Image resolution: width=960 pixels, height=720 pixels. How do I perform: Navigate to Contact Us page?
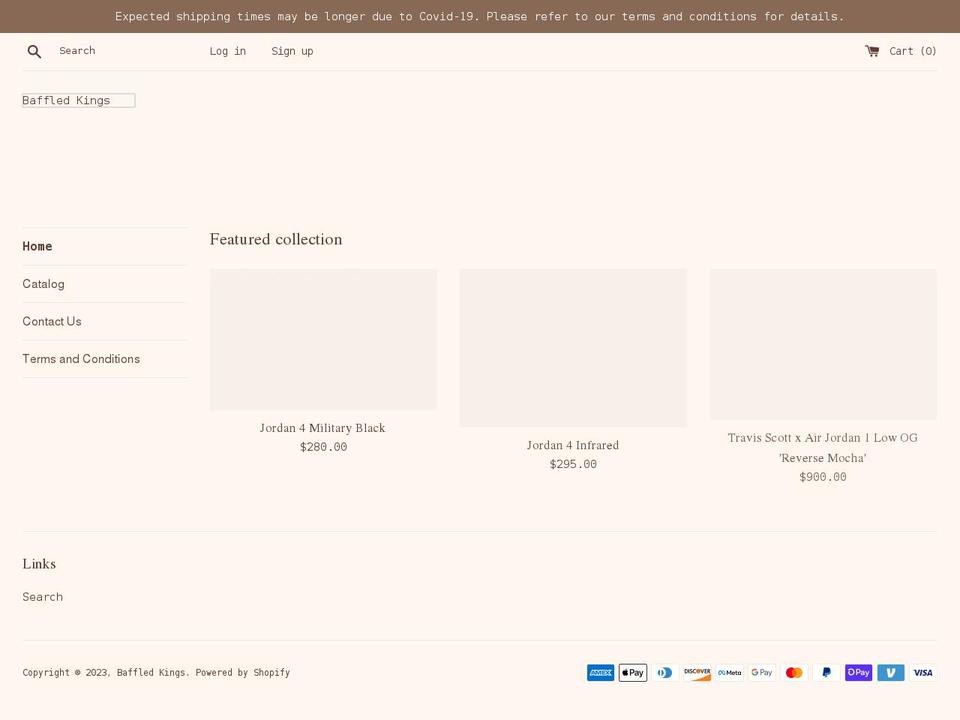(51, 321)
